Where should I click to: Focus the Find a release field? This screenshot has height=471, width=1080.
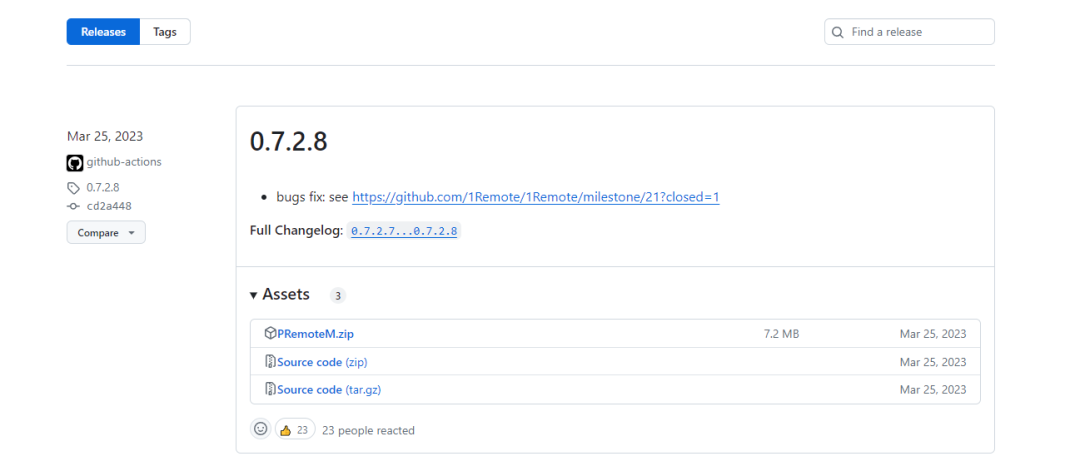[920, 32]
